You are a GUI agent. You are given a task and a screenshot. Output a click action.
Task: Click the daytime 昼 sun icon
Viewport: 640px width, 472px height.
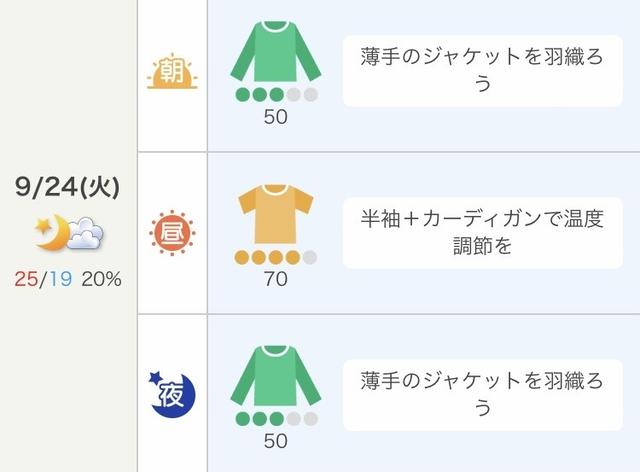[172, 232]
